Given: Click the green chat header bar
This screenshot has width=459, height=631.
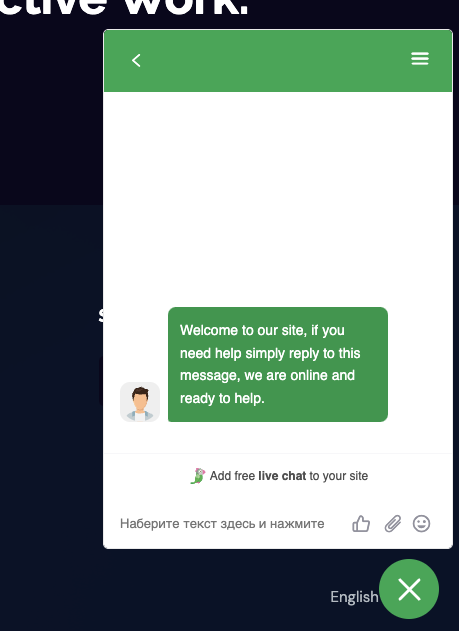Looking at the screenshot, I should click(x=278, y=60).
